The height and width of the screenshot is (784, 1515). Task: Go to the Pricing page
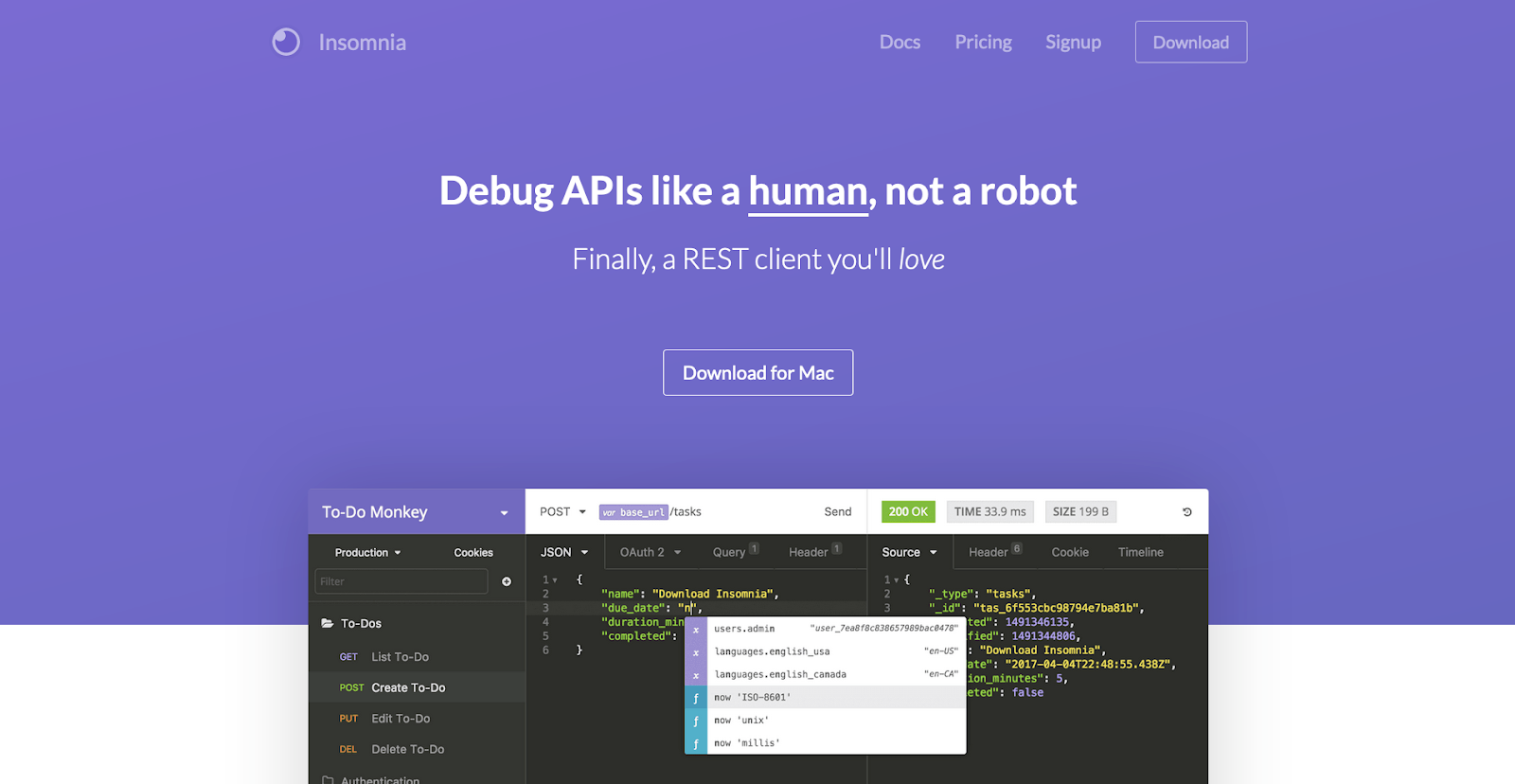(x=983, y=42)
